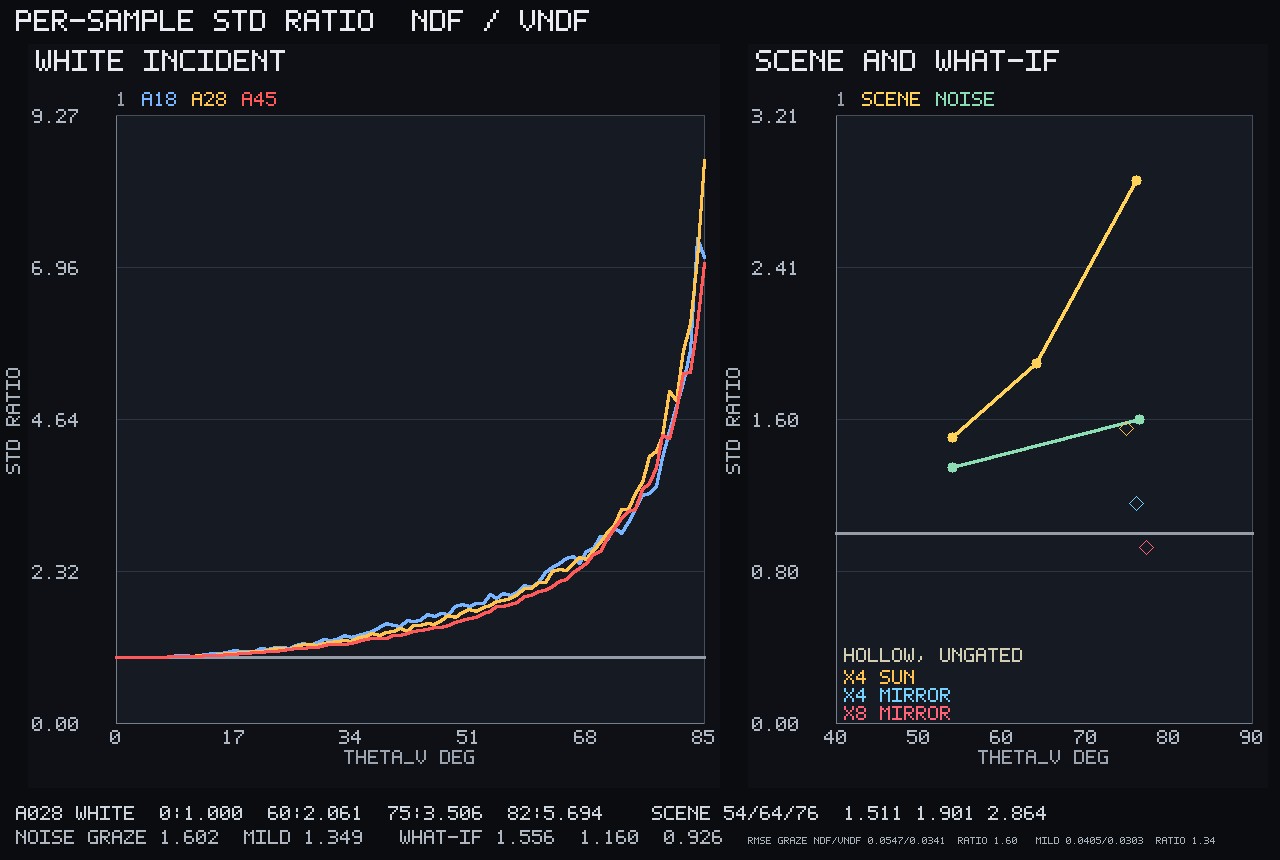Click the WHAT-IF 1.556 readout
1280x860 pixels.
(x=476, y=837)
